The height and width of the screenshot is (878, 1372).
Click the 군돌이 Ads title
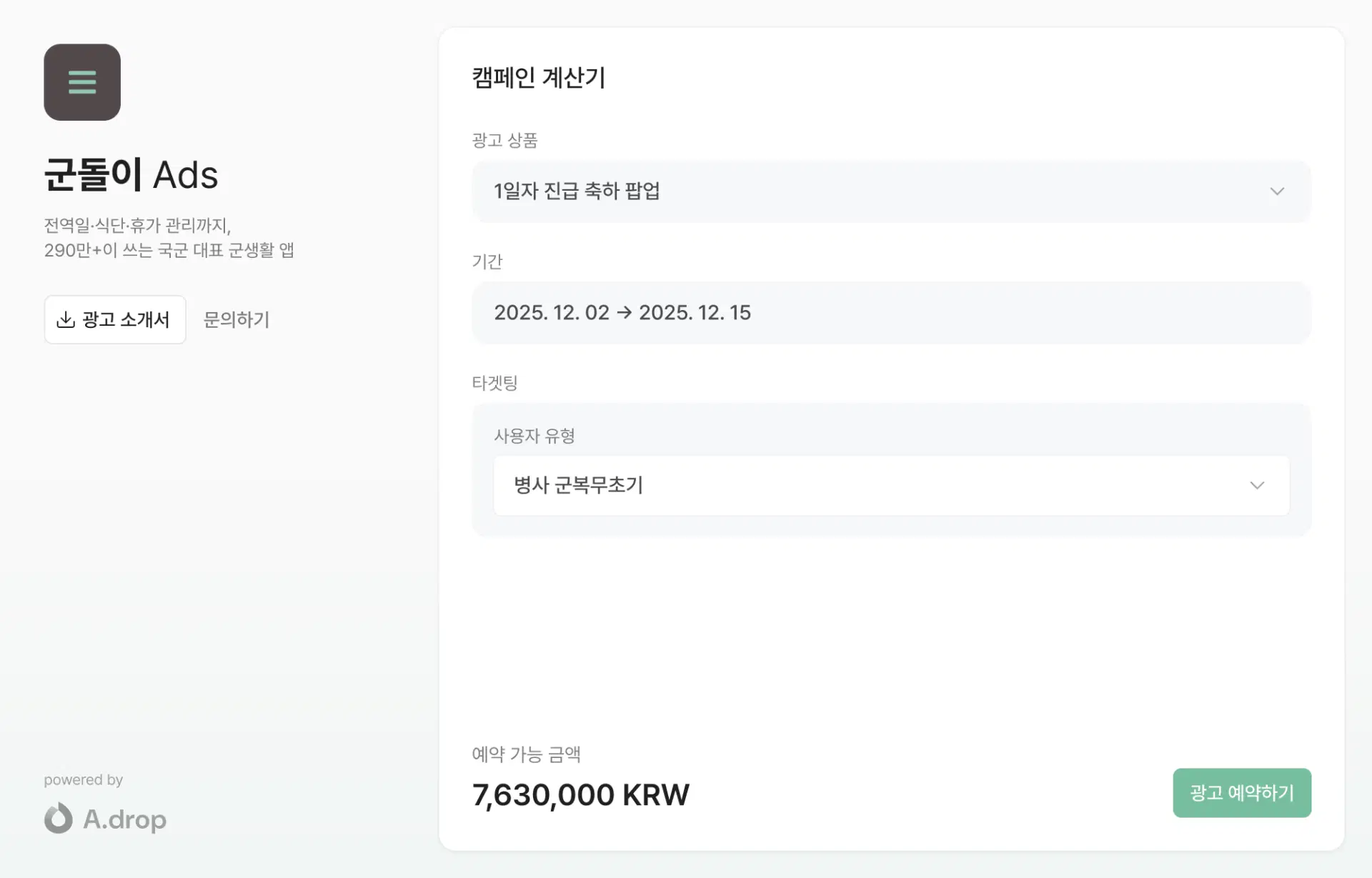131,175
